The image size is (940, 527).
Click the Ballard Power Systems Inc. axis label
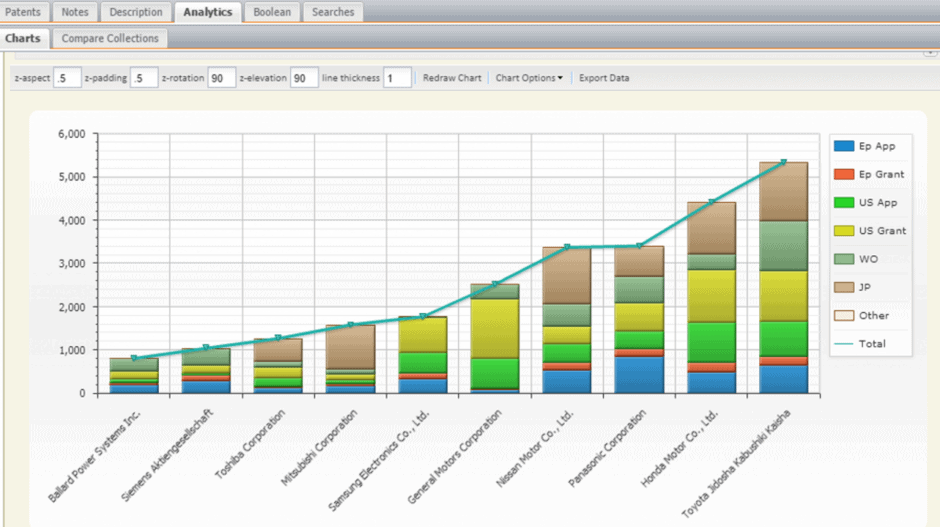point(94,456)
